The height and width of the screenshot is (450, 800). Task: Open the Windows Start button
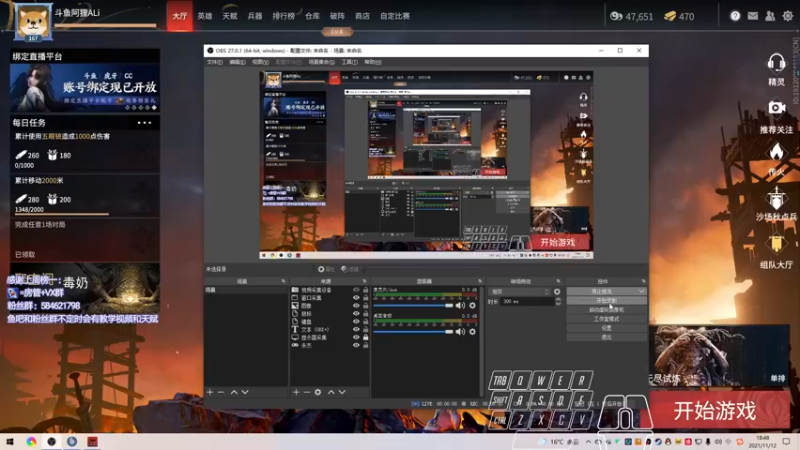10,442
